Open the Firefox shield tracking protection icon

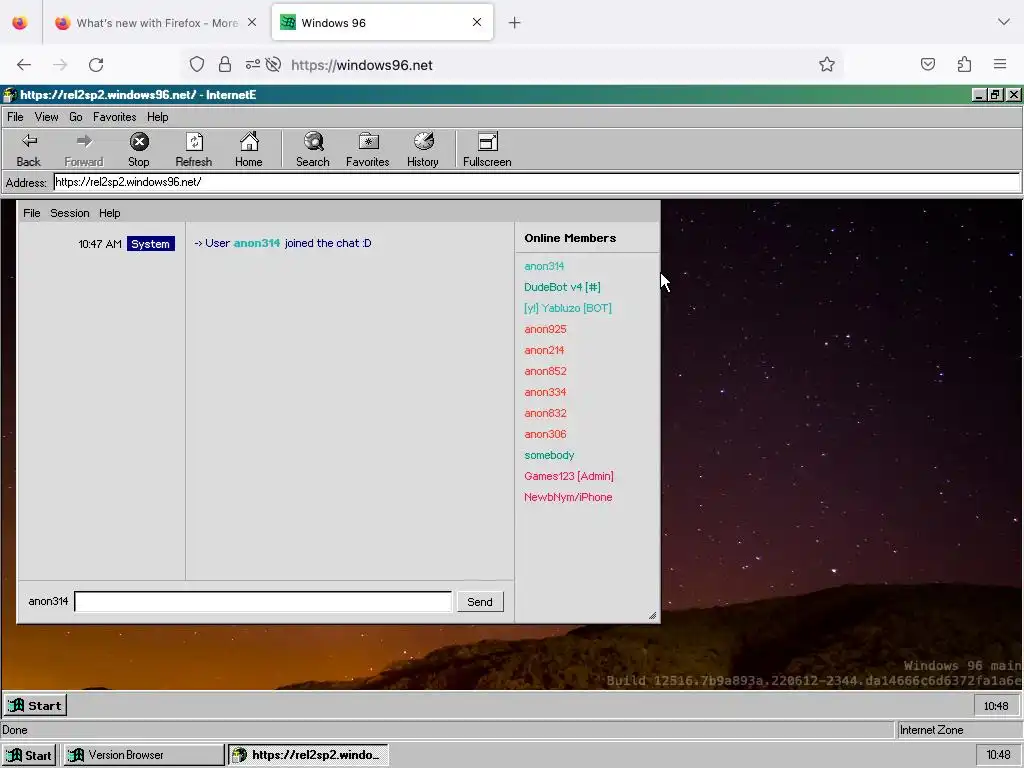[x=197, y=64]
